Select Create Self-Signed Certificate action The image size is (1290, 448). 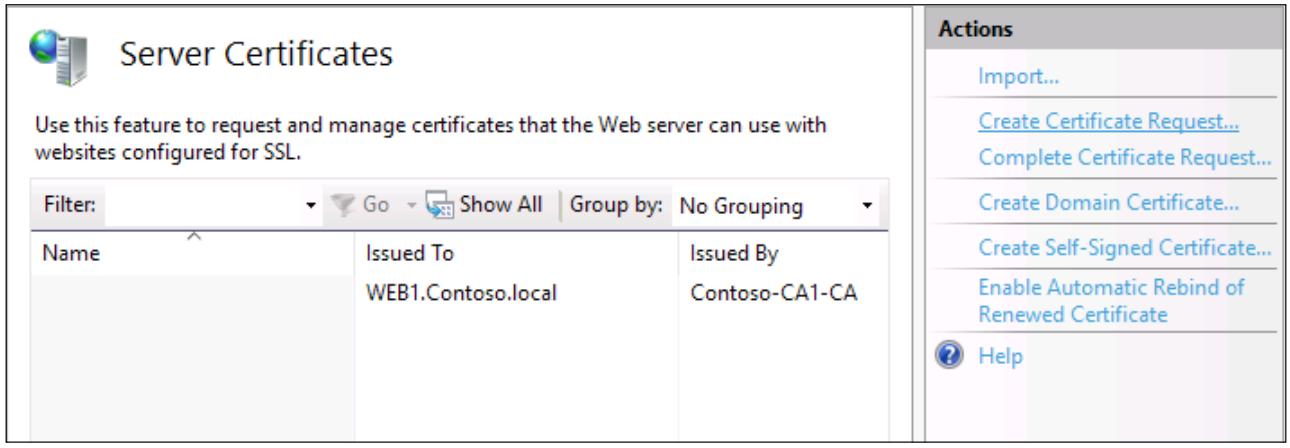(x=1124, y=250)
